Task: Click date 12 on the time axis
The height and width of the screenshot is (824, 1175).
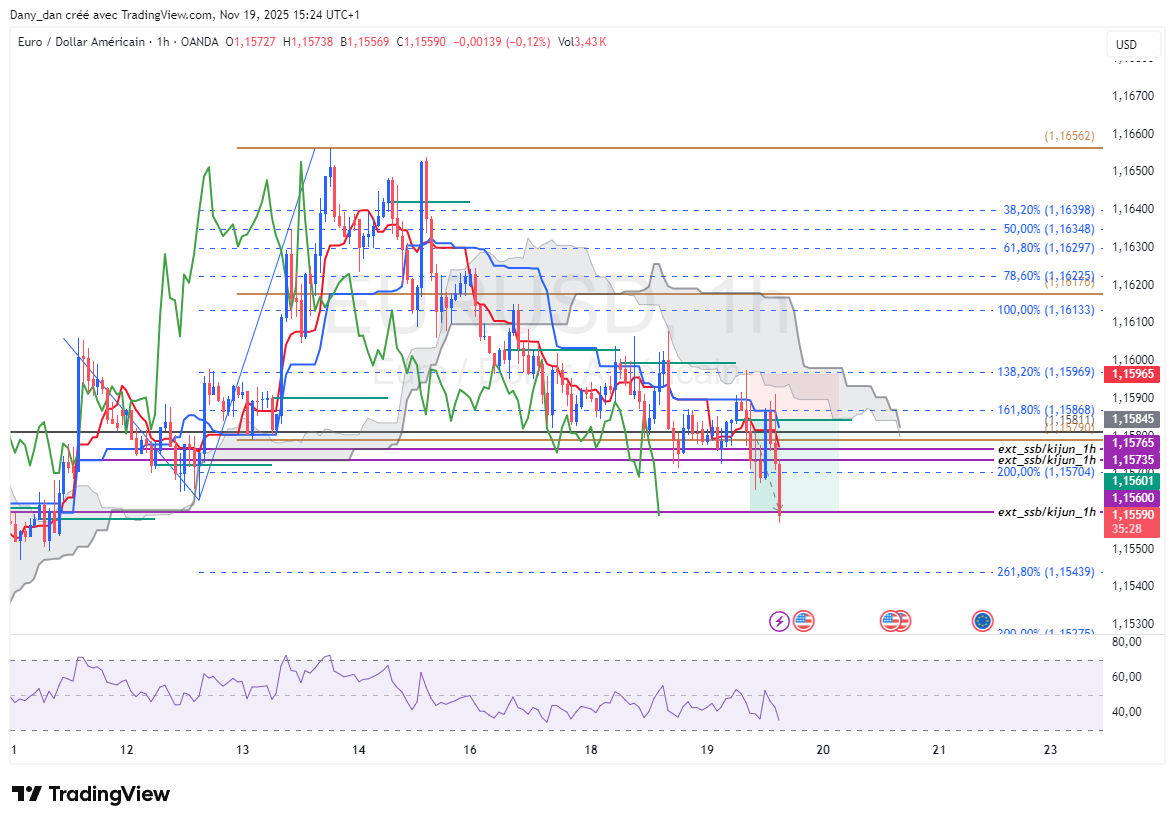Action: 127,750
